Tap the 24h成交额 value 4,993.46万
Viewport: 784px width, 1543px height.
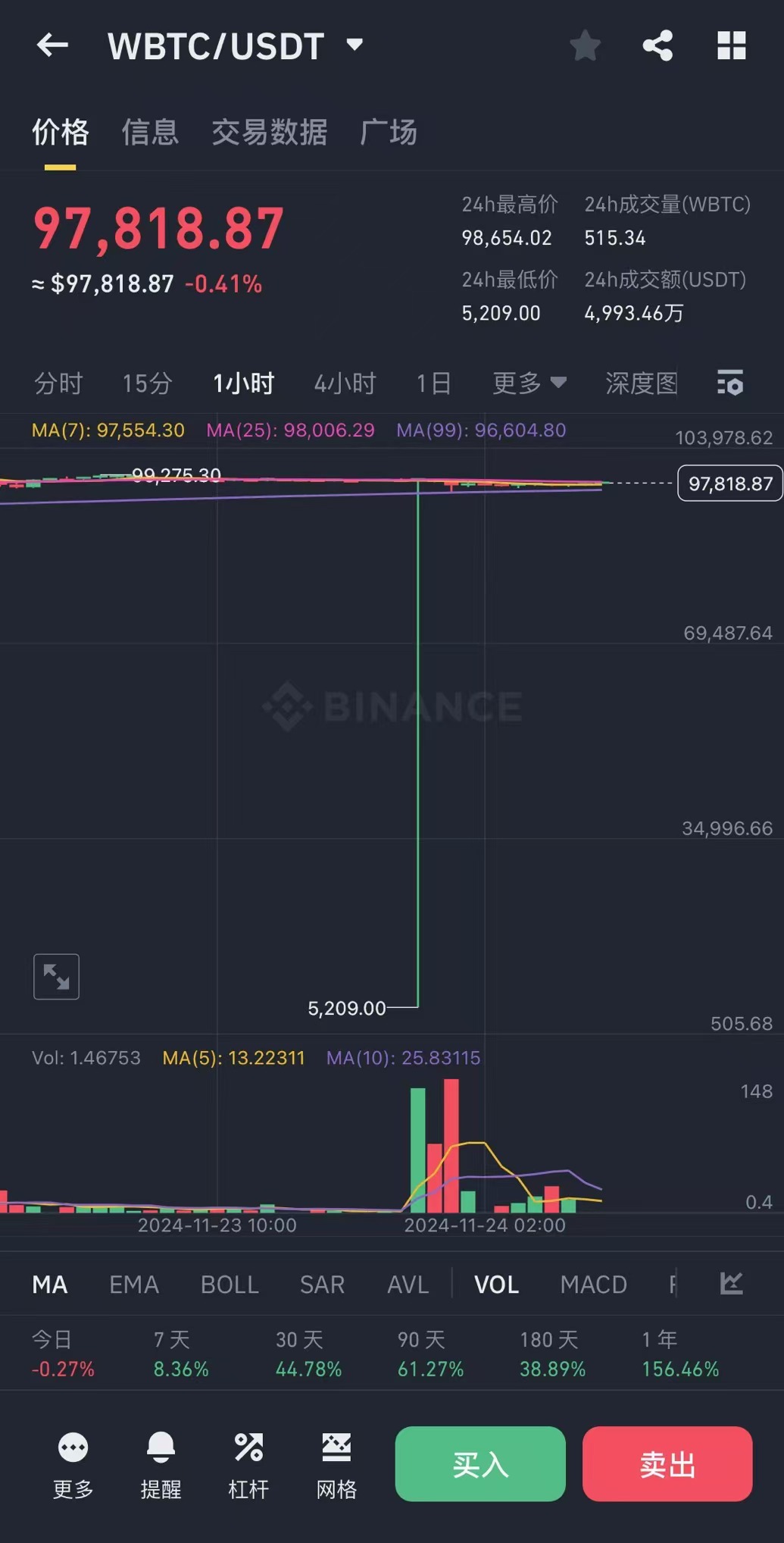634,313
